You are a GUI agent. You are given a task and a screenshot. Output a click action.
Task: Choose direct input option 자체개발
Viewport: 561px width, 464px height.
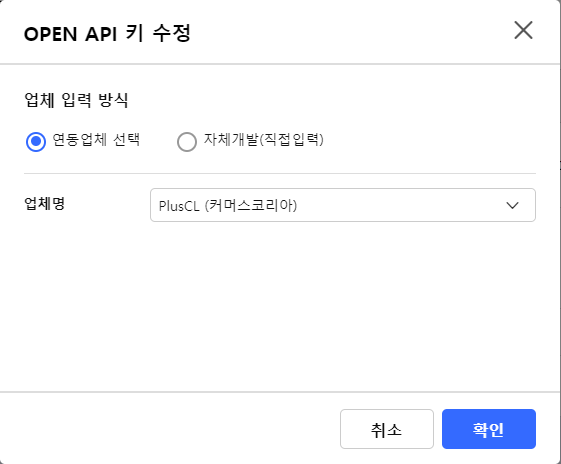[x=187, y=142]
